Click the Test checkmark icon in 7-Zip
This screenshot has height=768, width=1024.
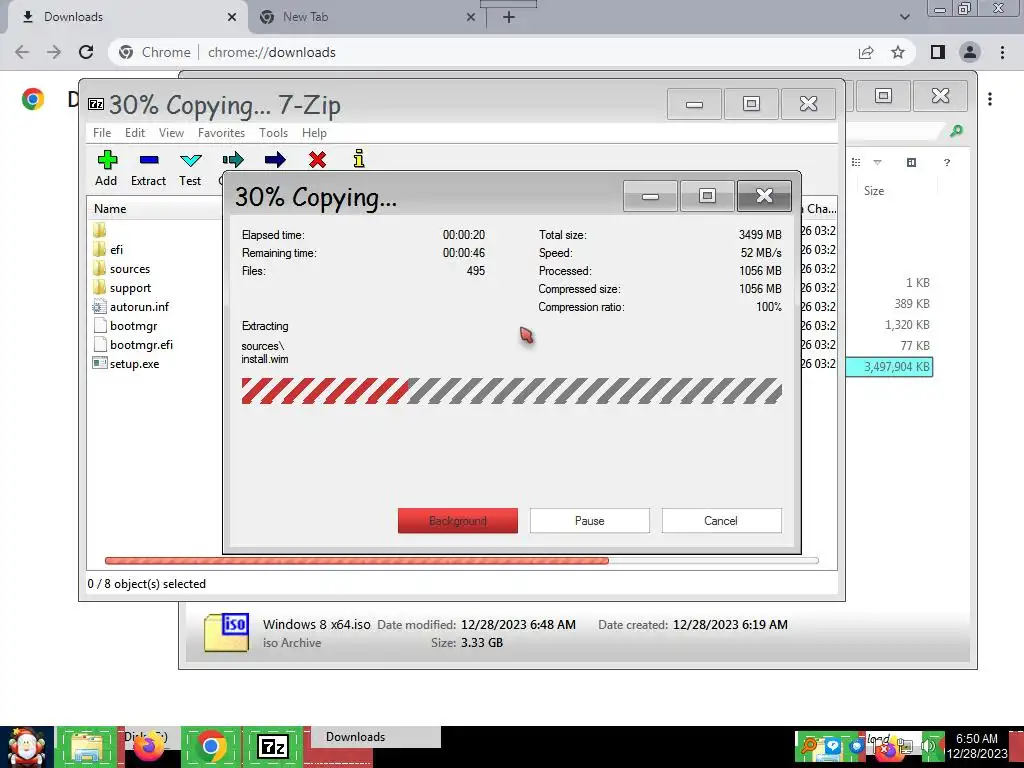click(x=191, y=160)
